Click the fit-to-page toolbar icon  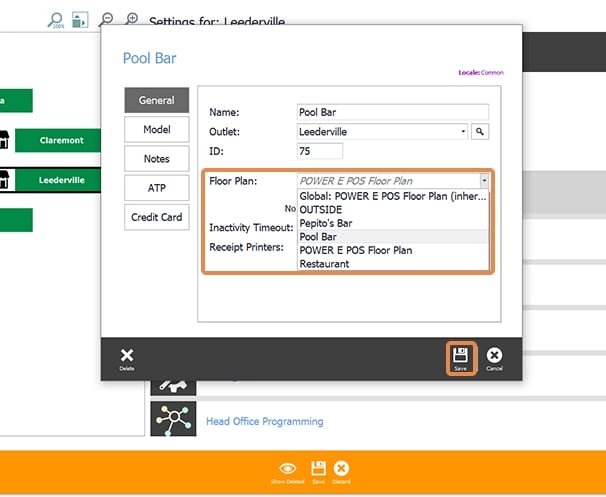(x=80, y=20)
